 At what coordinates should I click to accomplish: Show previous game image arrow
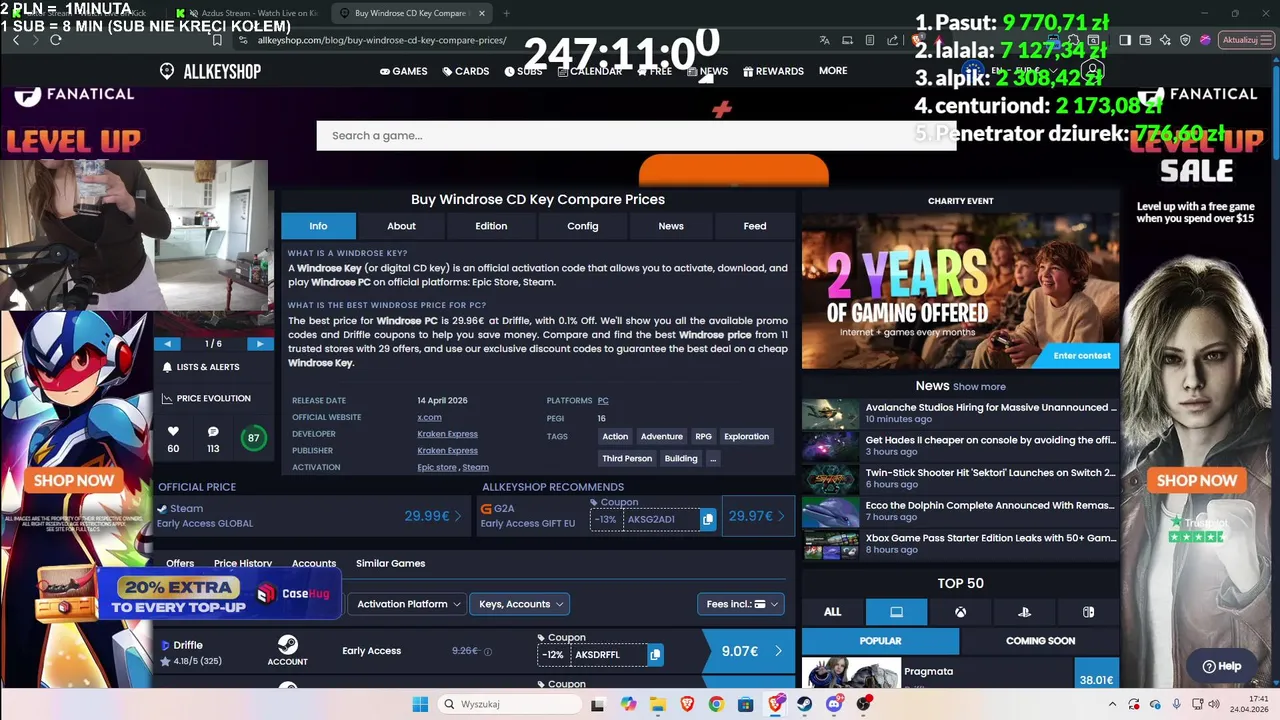point(167,344)
